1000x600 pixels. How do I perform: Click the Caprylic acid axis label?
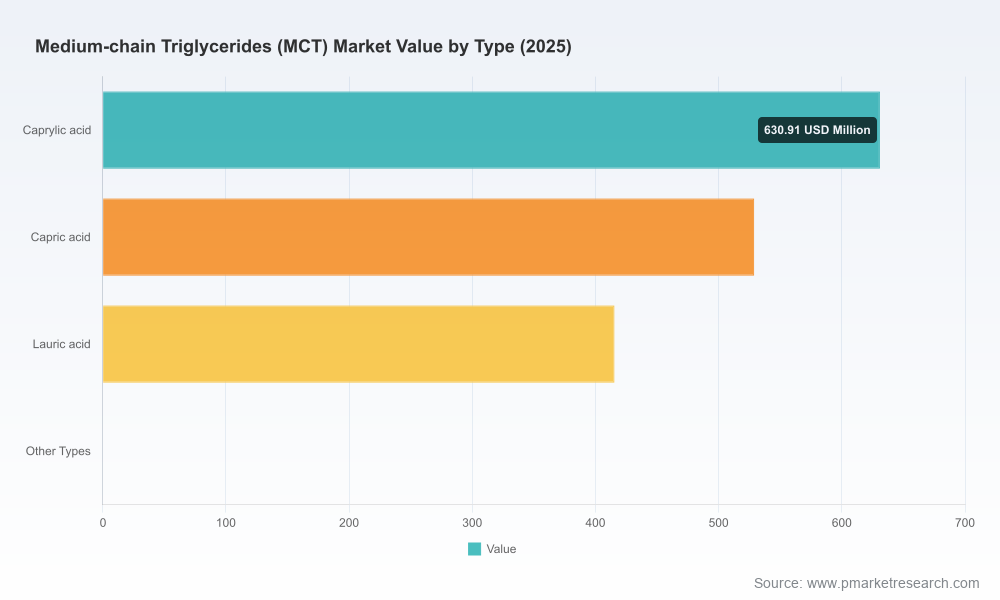click(x=57, y=130)
